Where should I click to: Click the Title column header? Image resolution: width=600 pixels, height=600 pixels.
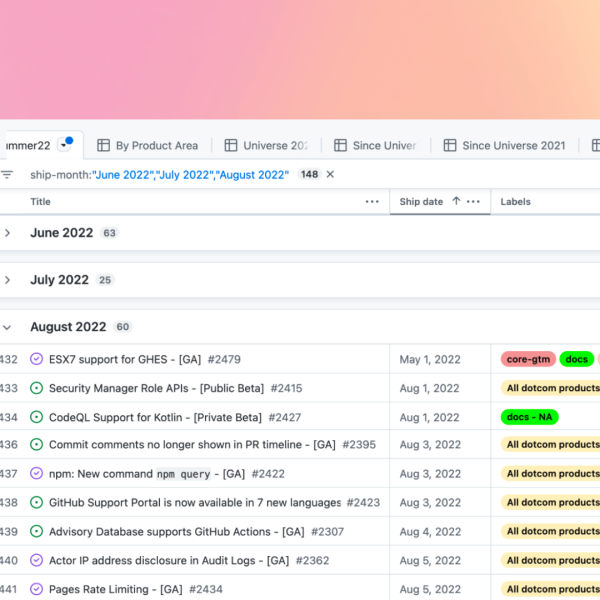(x=41, y=202)
